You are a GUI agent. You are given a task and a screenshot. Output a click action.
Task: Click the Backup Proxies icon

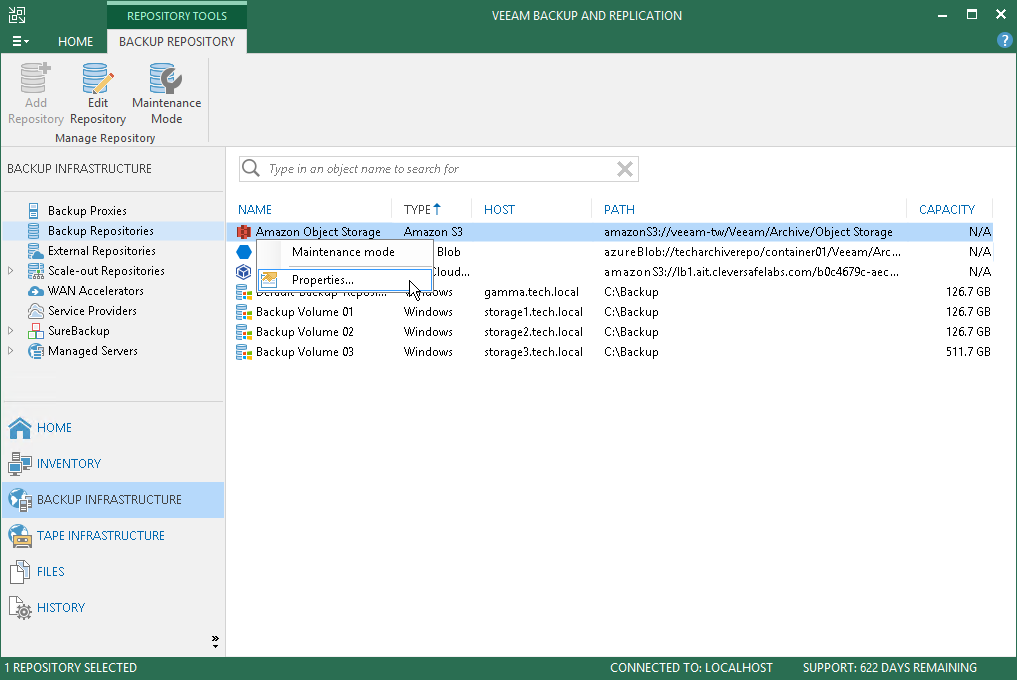pyautogui.click(x=34, y=211)
